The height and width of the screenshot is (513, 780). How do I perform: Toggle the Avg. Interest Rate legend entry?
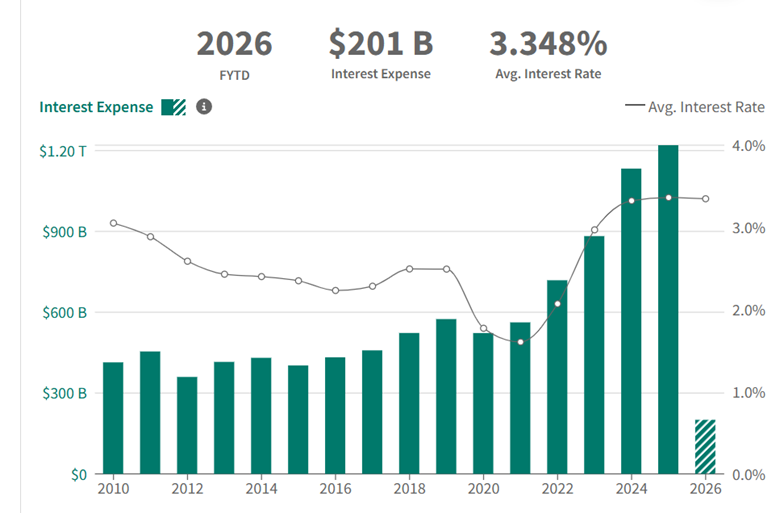coord(695,107)
